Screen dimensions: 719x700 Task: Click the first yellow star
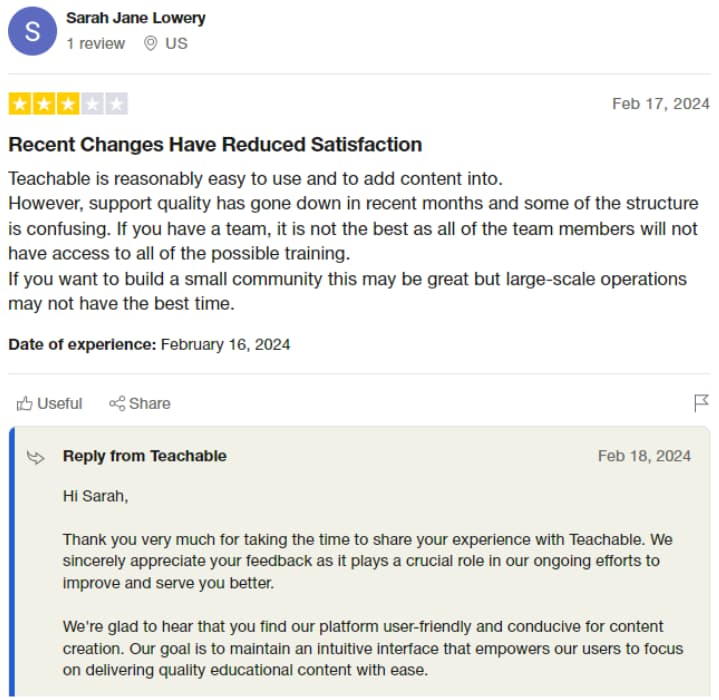click(20, 104)
